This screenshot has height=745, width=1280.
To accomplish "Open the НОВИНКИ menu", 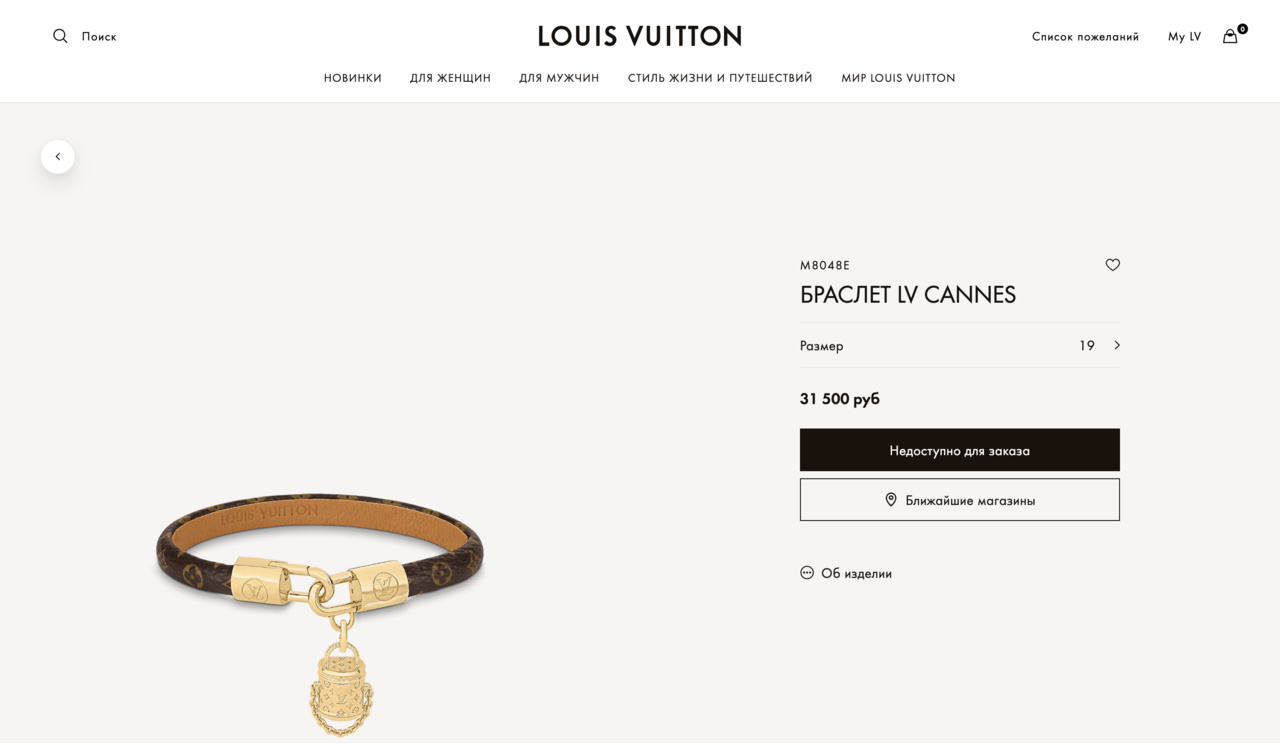I will coord(353,78).
